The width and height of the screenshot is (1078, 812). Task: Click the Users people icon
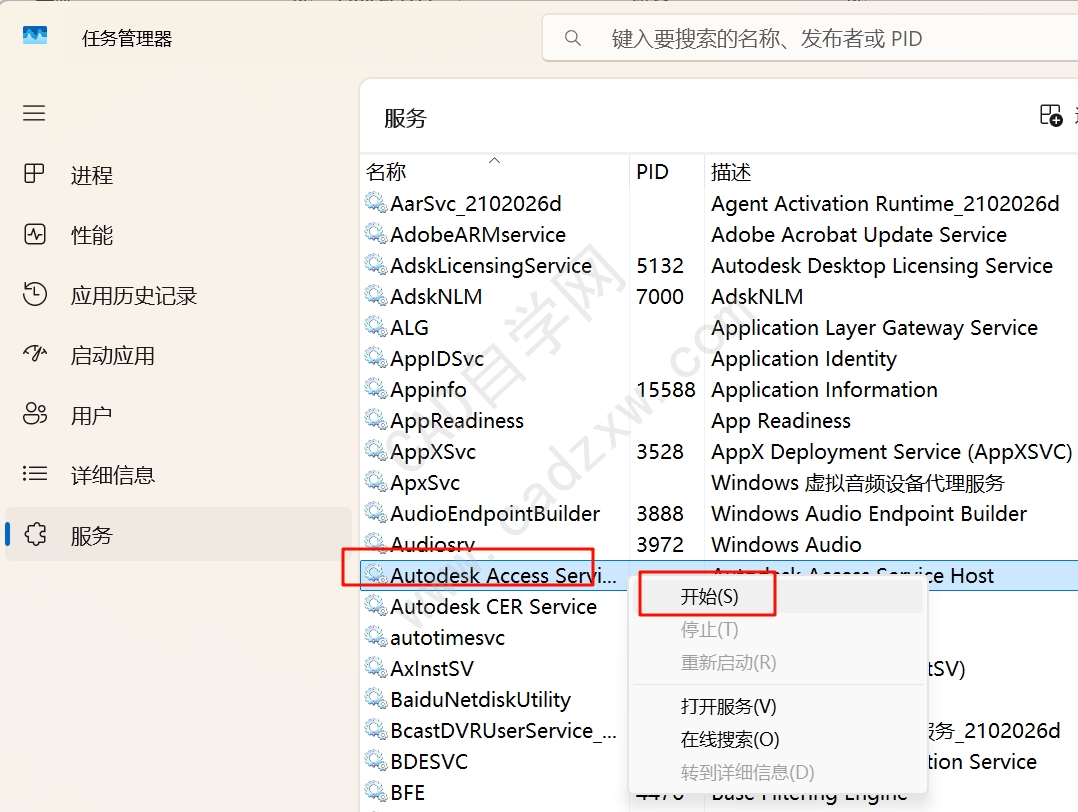tap(34, 414)
